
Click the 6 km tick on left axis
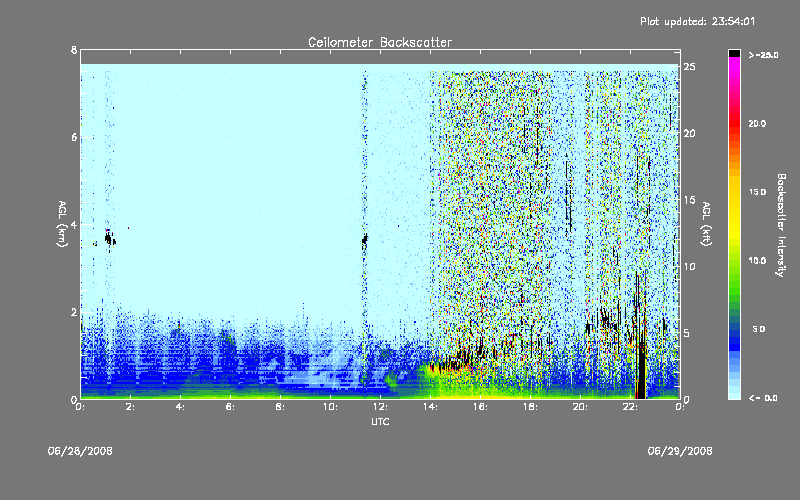(74, 138)
